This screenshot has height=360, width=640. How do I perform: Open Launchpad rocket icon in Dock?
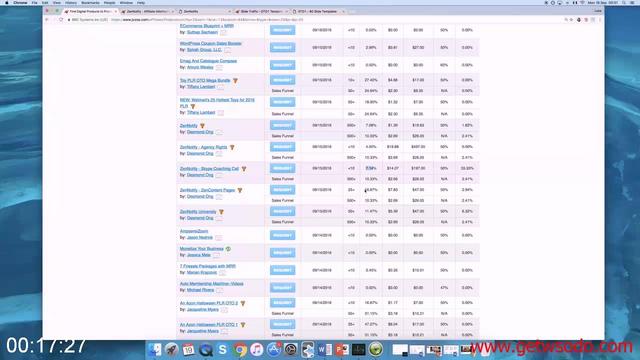172,349
